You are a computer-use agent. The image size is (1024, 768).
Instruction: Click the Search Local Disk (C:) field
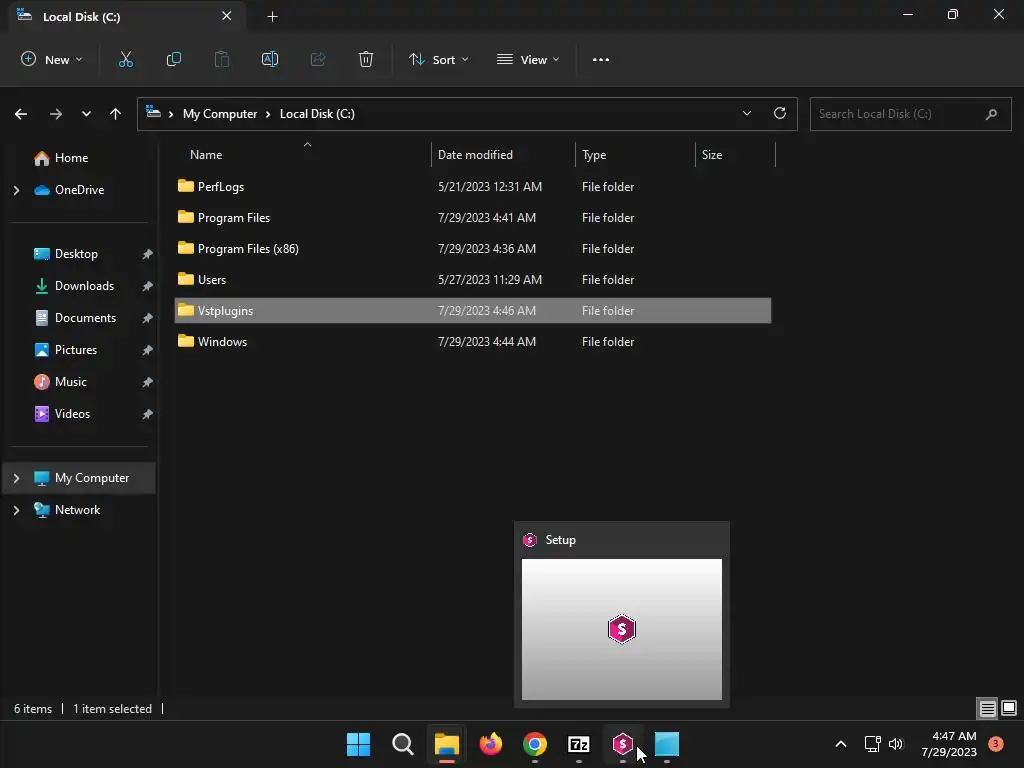(x=910, y=114)
